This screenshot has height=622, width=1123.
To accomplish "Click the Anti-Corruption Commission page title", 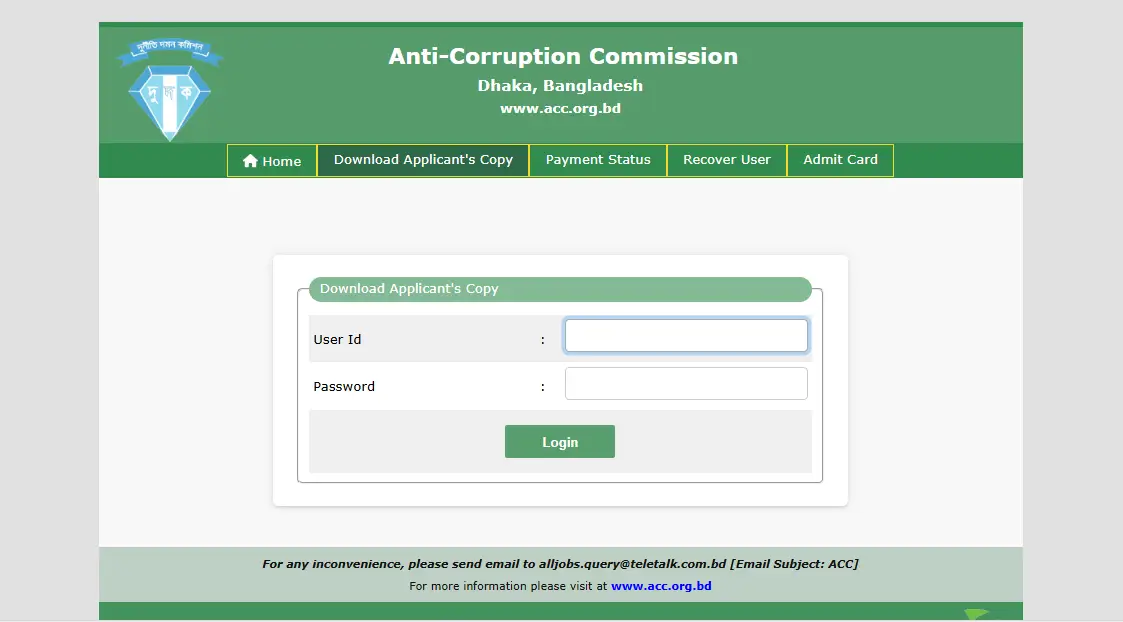I will pyautogui.click(x=563, y=56).
